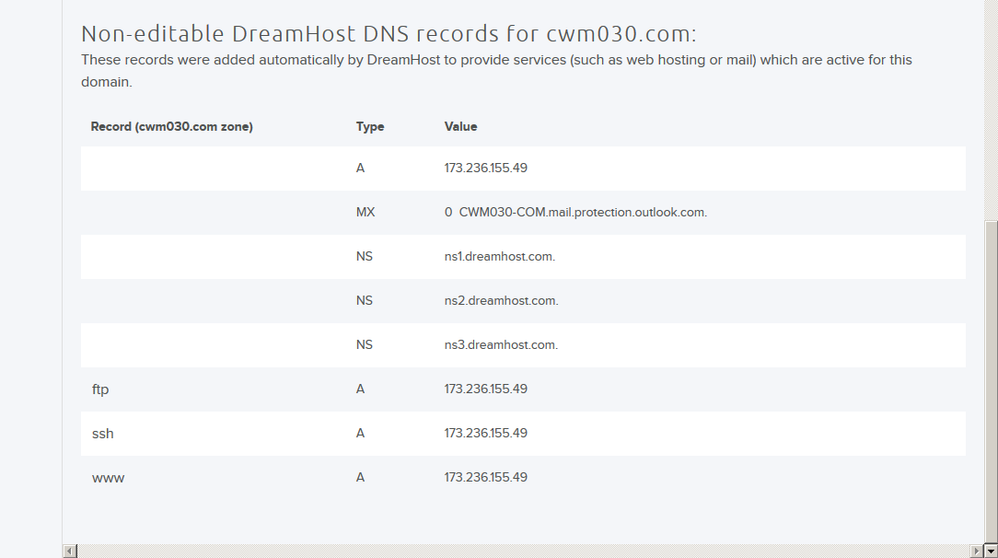Click the horizontal scrollbar left arrow
This screenshot has height=558, width=998.
tap(69, 551)
